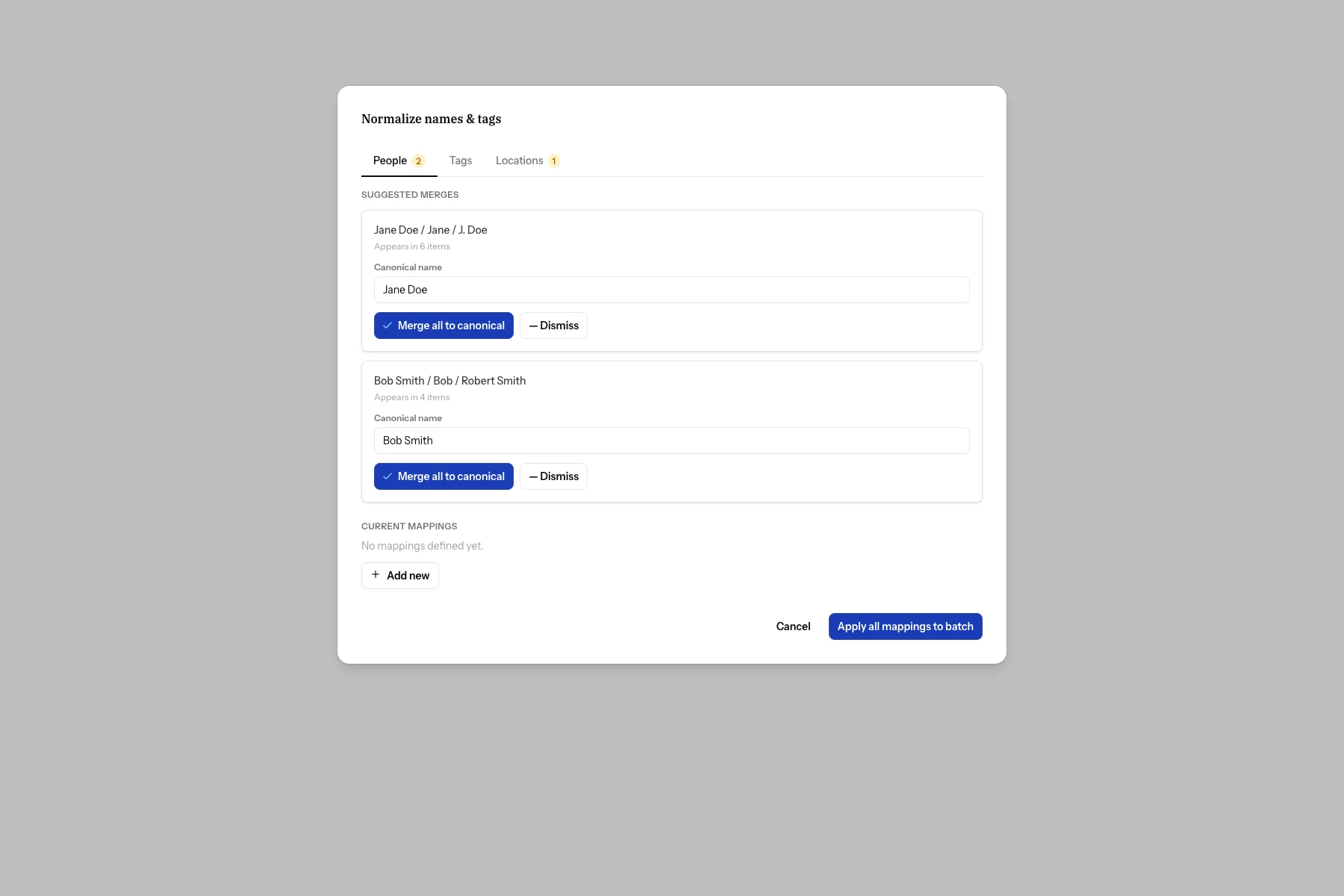Click the "Appears in 6 items" text

412,246
